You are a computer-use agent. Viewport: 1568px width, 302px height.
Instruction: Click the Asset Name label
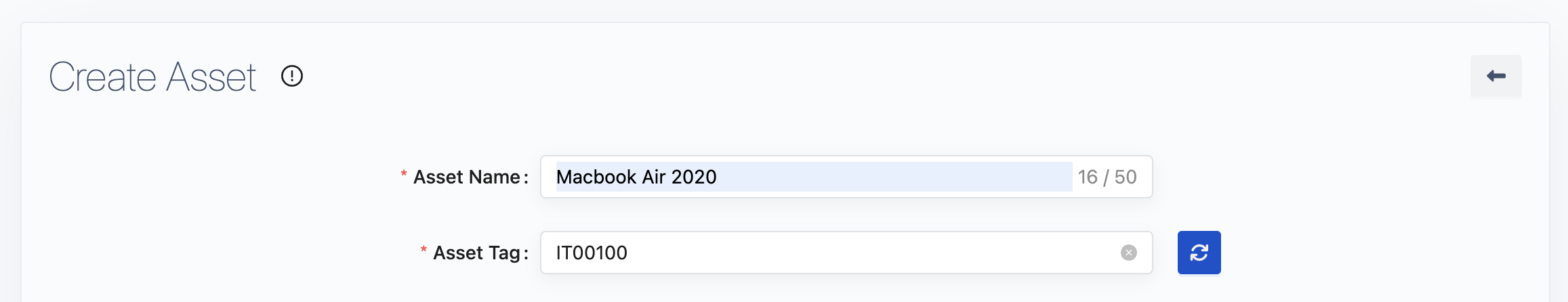tap(467, 177)
